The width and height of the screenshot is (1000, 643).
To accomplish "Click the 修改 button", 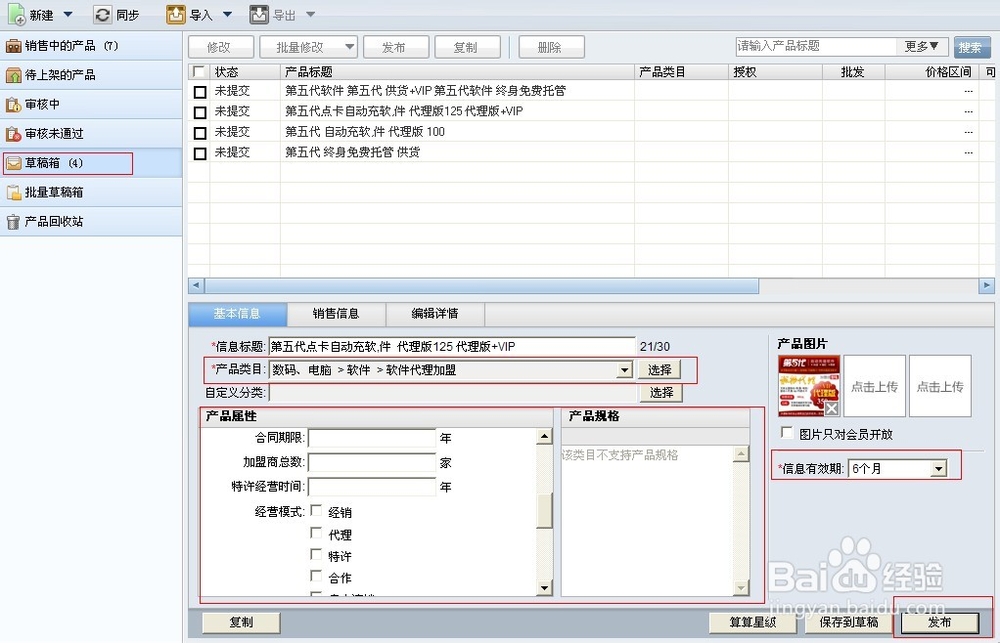I will tap(221, 47).
